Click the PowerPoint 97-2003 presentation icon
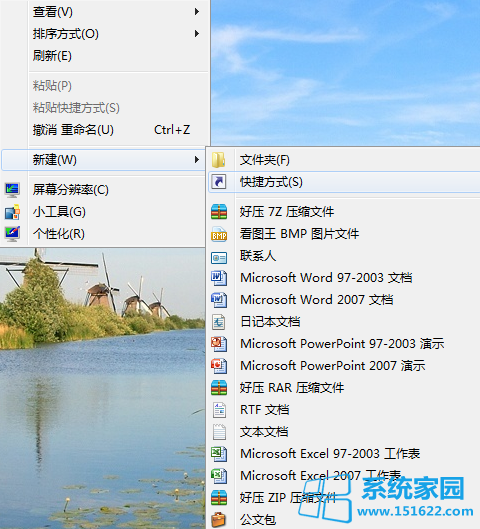The image size is (480, 529). [x=219, y=344]
